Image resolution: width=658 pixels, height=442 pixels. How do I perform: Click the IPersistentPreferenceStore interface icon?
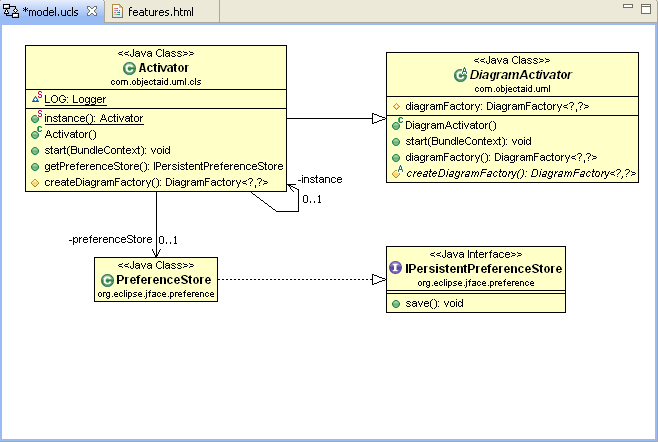(x=398, y=269)
